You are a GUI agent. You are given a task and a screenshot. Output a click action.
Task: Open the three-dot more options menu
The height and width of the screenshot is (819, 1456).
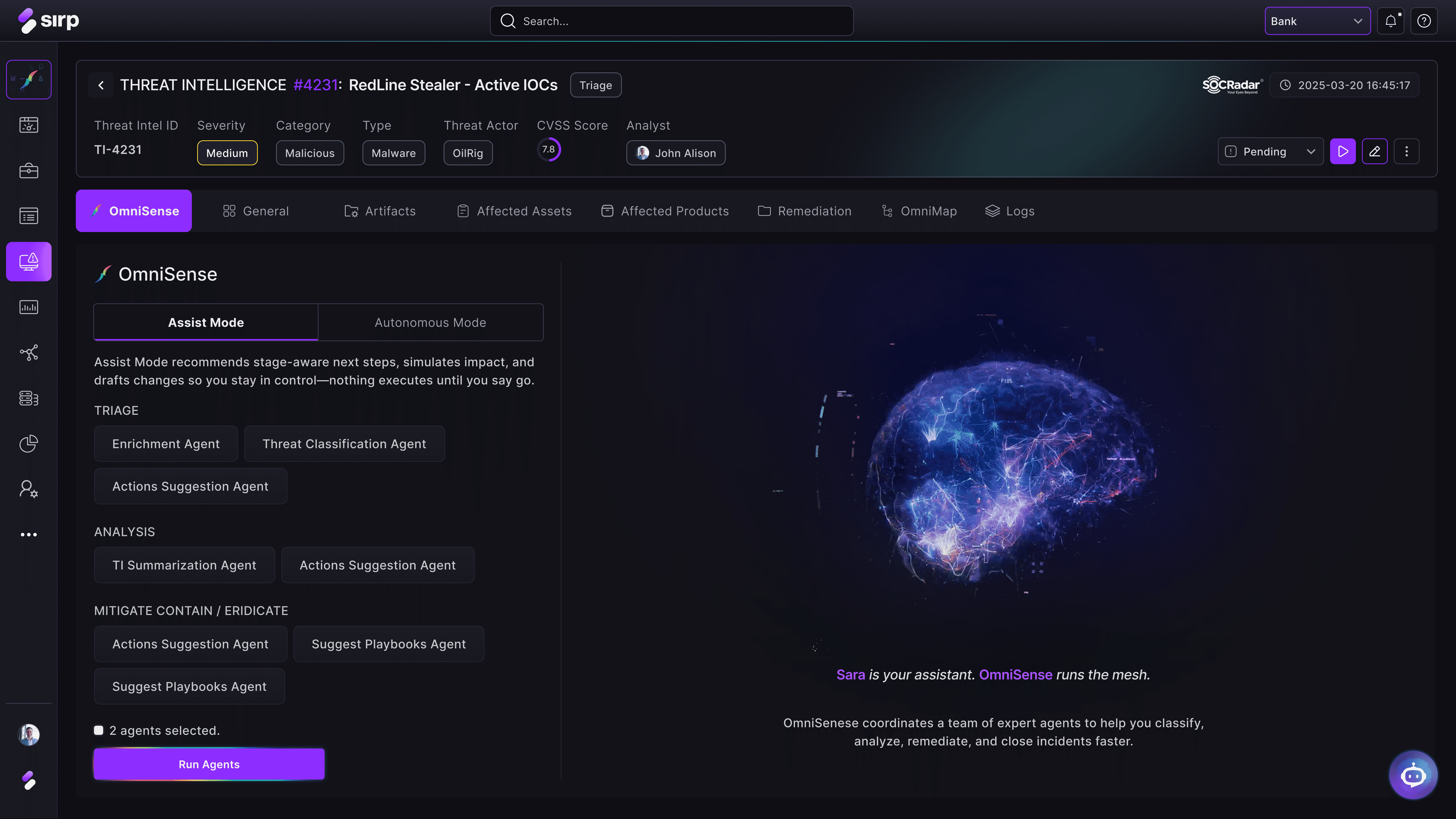[x=1406, y=151]
